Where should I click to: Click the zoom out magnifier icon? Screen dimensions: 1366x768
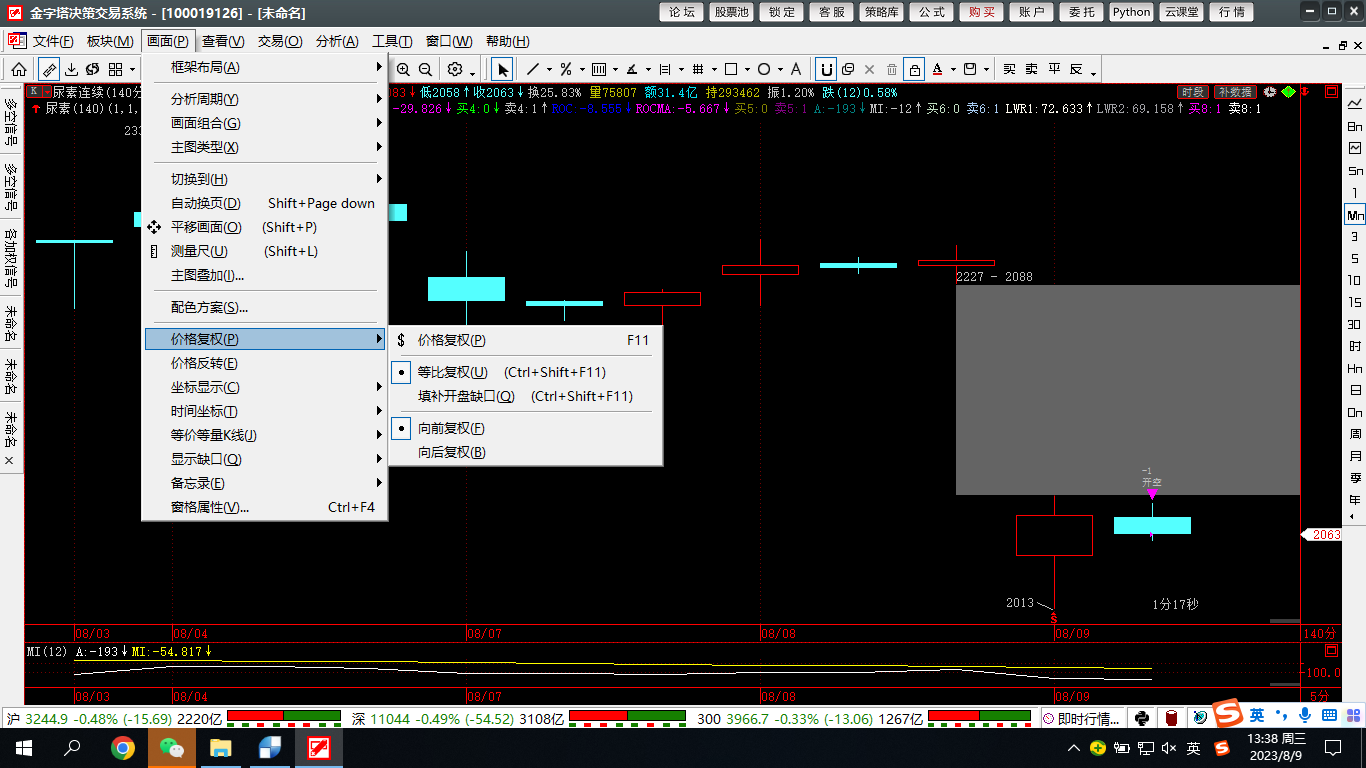point(425,69)
